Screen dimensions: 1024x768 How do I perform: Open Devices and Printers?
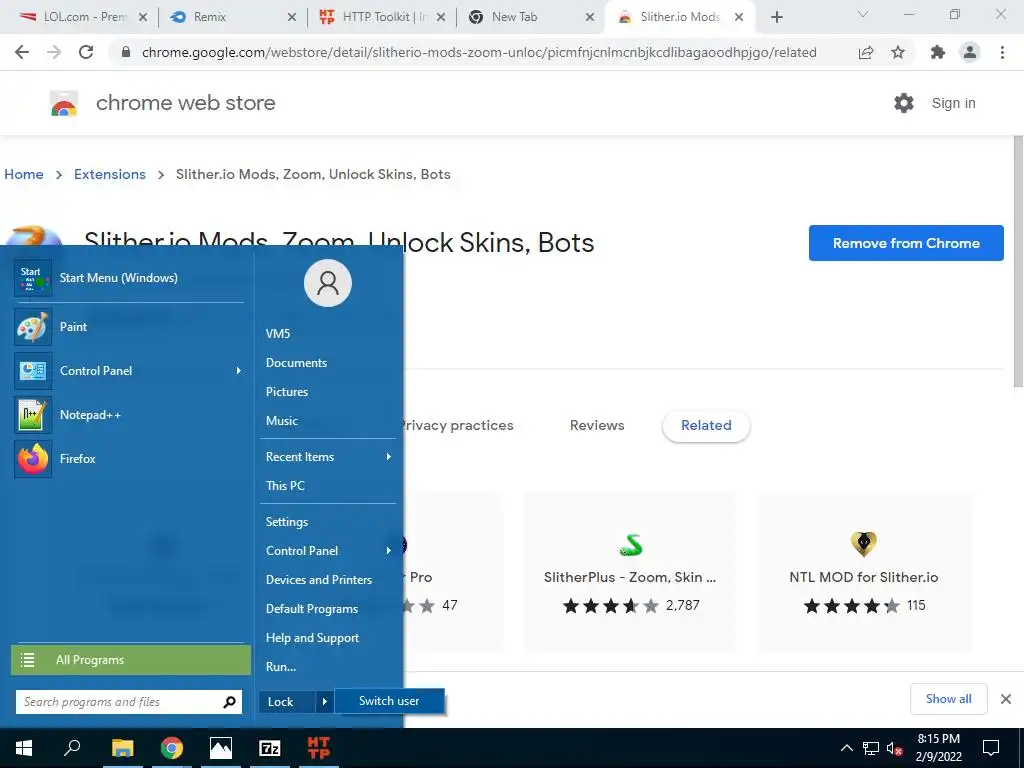point(319,580)
